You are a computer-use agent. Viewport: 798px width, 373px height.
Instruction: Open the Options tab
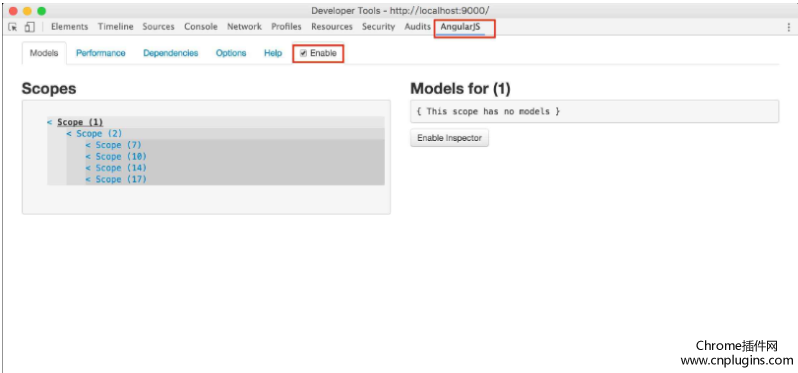[231, 53]
